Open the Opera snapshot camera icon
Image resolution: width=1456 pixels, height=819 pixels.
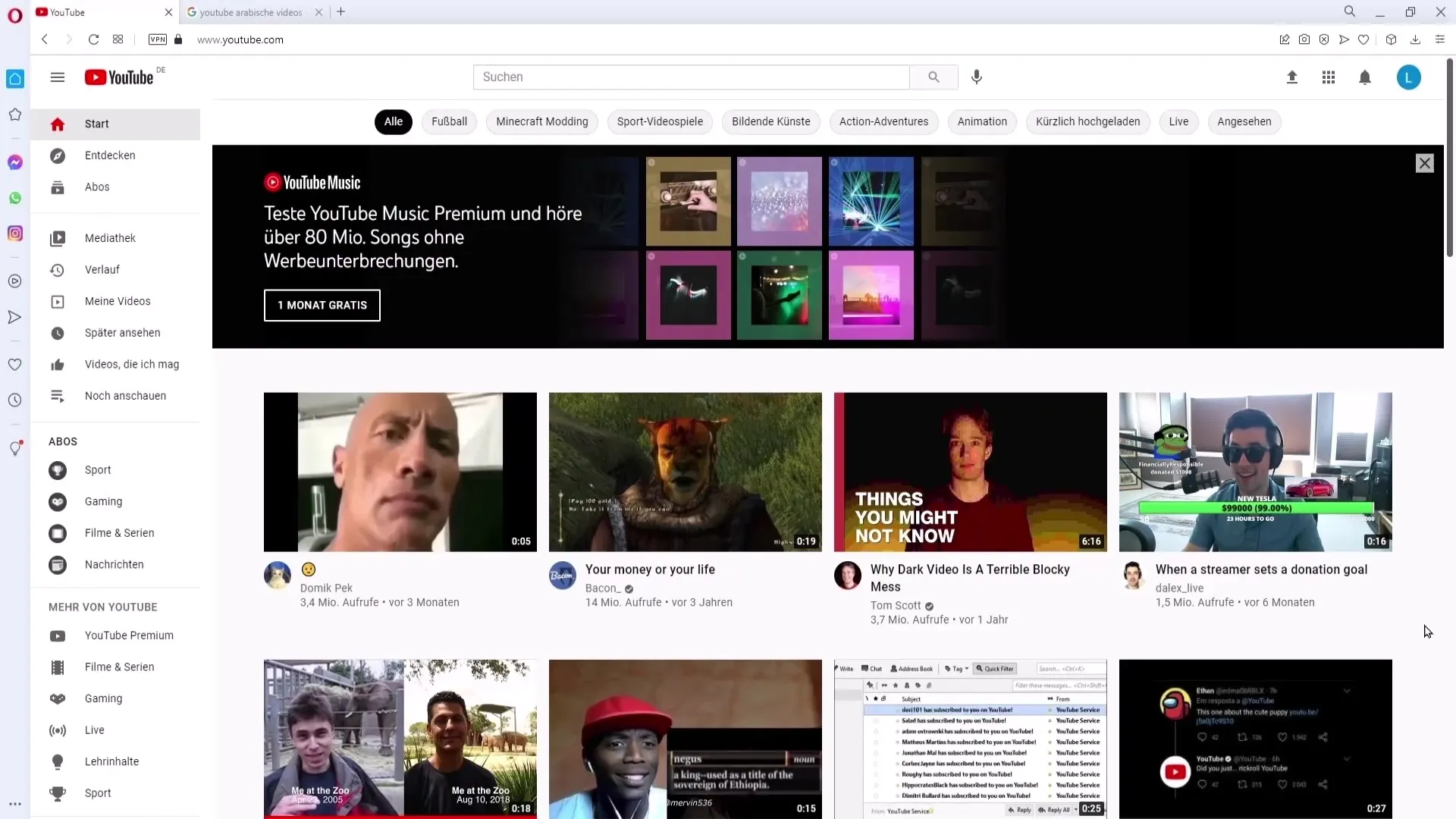[1304, 39]
